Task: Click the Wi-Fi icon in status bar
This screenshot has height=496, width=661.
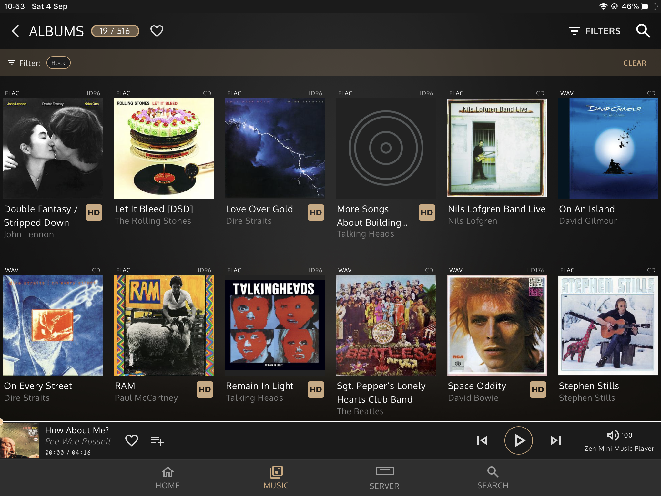Action: (x=603, y=6)
